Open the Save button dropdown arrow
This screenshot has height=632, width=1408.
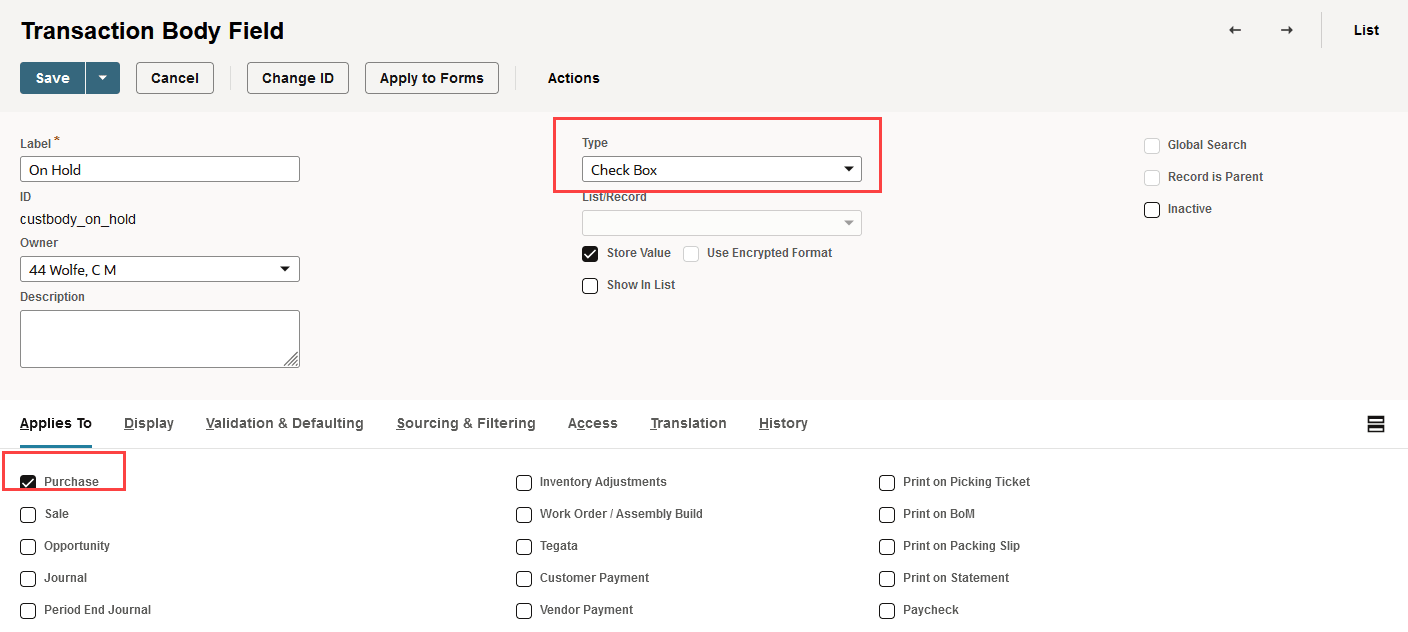coord(102,78)
